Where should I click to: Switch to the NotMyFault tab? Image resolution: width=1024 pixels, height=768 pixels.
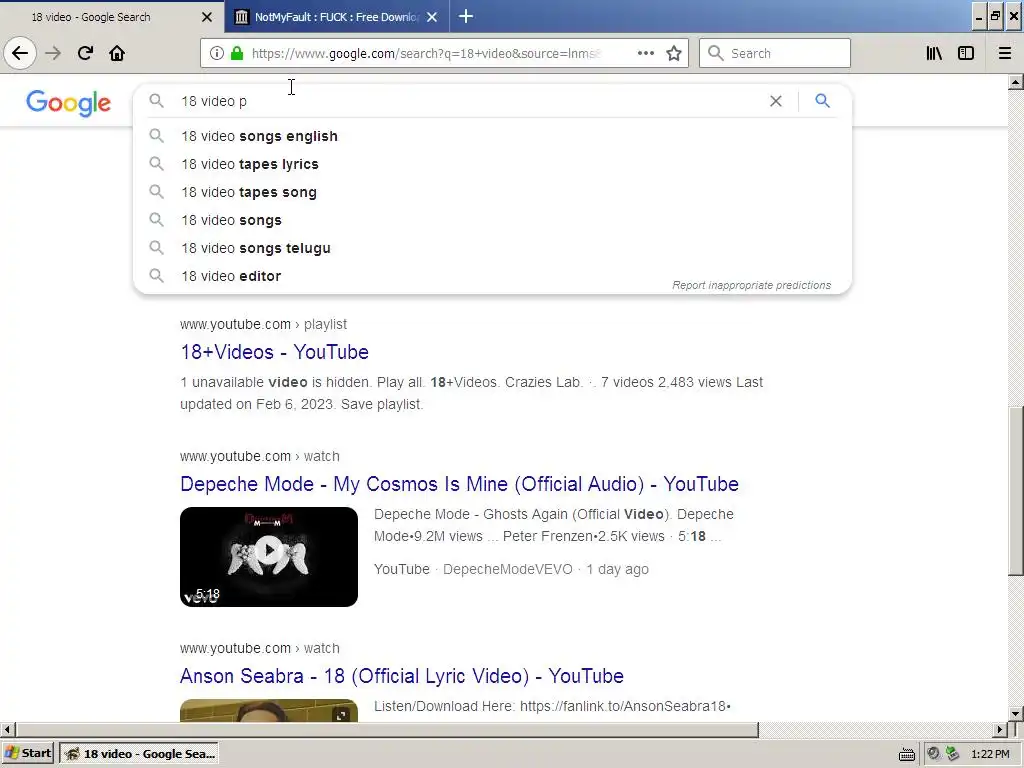[x=336, y=17]
